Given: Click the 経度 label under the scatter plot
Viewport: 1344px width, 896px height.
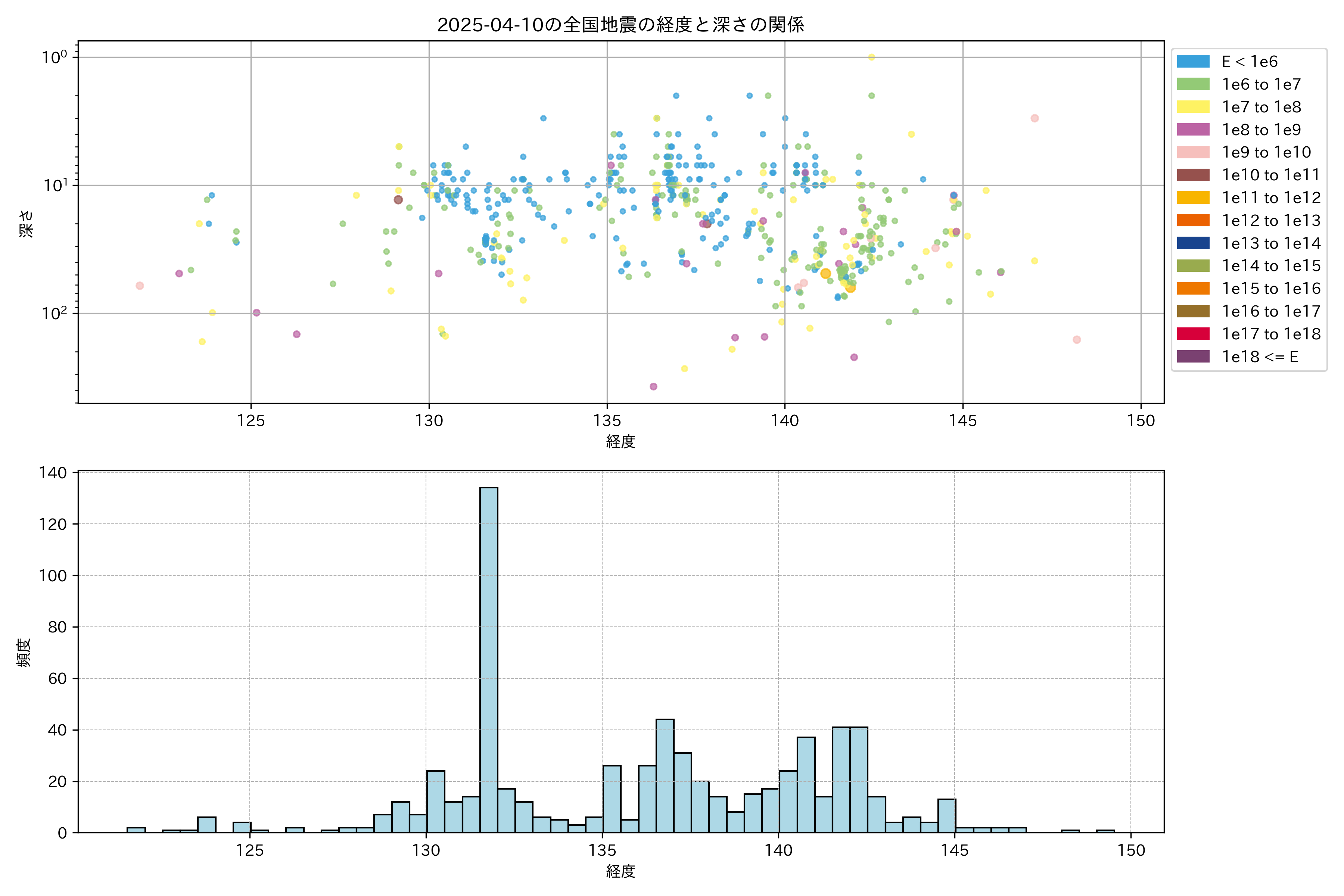Looking at the screenshot, I should [x=620, y=442].
